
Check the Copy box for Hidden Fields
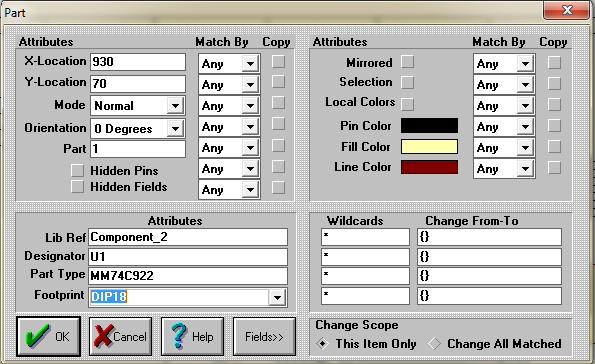279,188
